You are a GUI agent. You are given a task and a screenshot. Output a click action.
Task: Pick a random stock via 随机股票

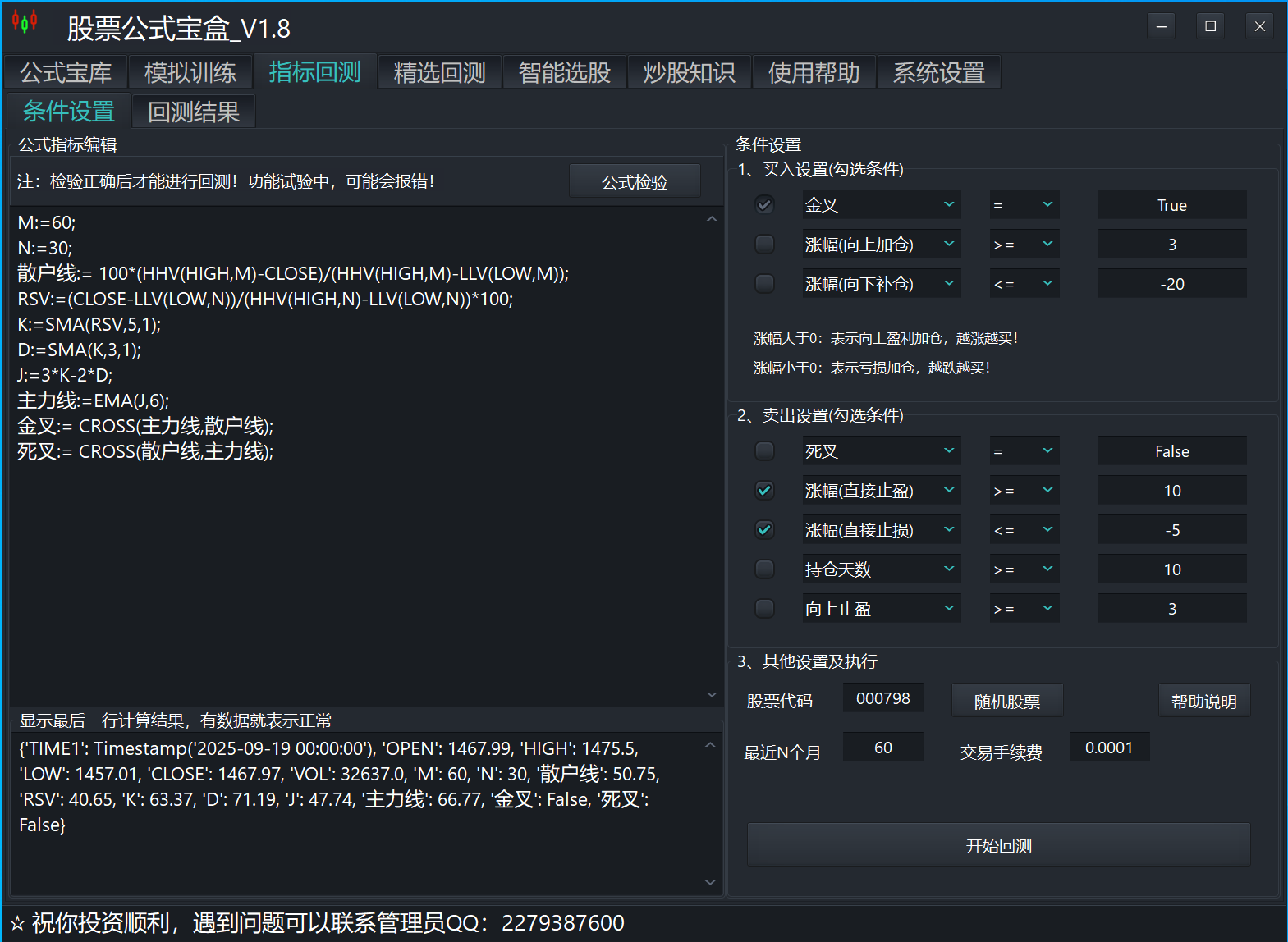click(x=1006, y=701)
